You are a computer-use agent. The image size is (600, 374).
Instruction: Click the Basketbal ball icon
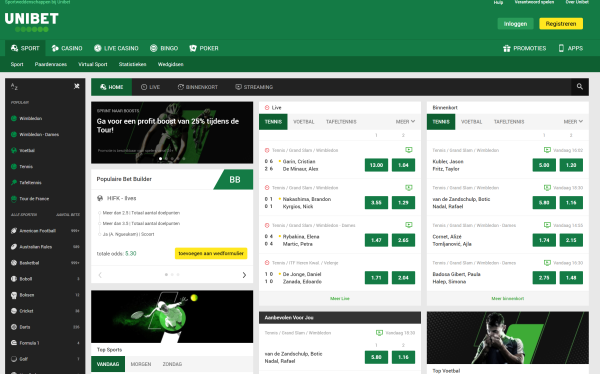[x=14, y=263]
